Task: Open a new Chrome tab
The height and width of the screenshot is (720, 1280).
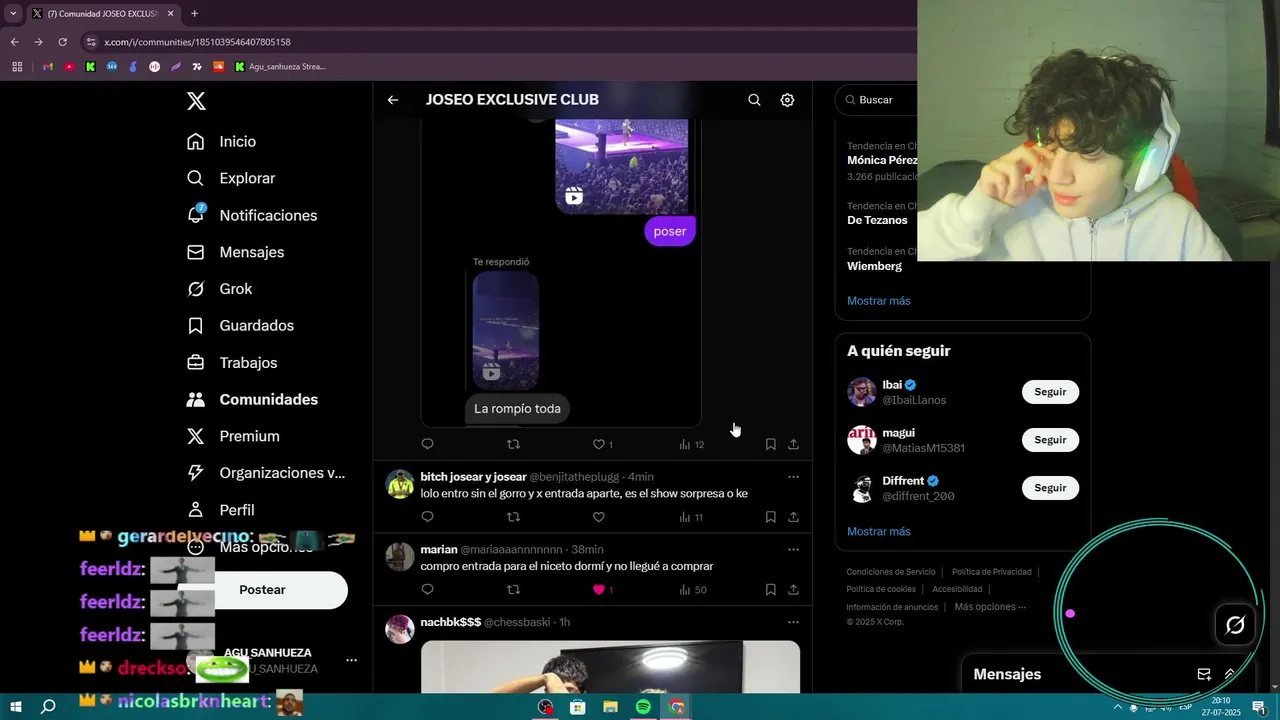Action: pyautogui.click(x=194, y=14)
